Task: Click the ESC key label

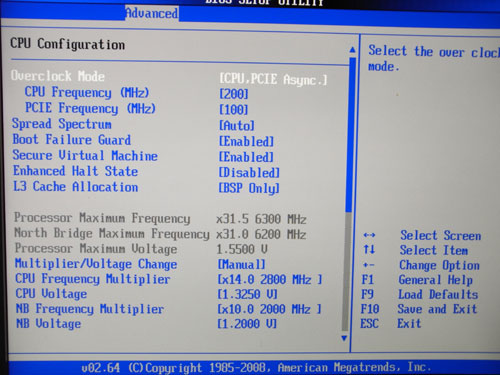Action: 369,323
